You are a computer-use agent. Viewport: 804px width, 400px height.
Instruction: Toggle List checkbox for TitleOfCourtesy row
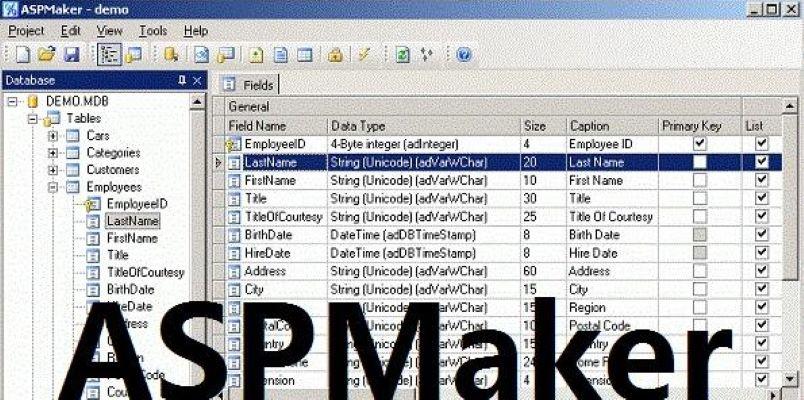[762, 216]
